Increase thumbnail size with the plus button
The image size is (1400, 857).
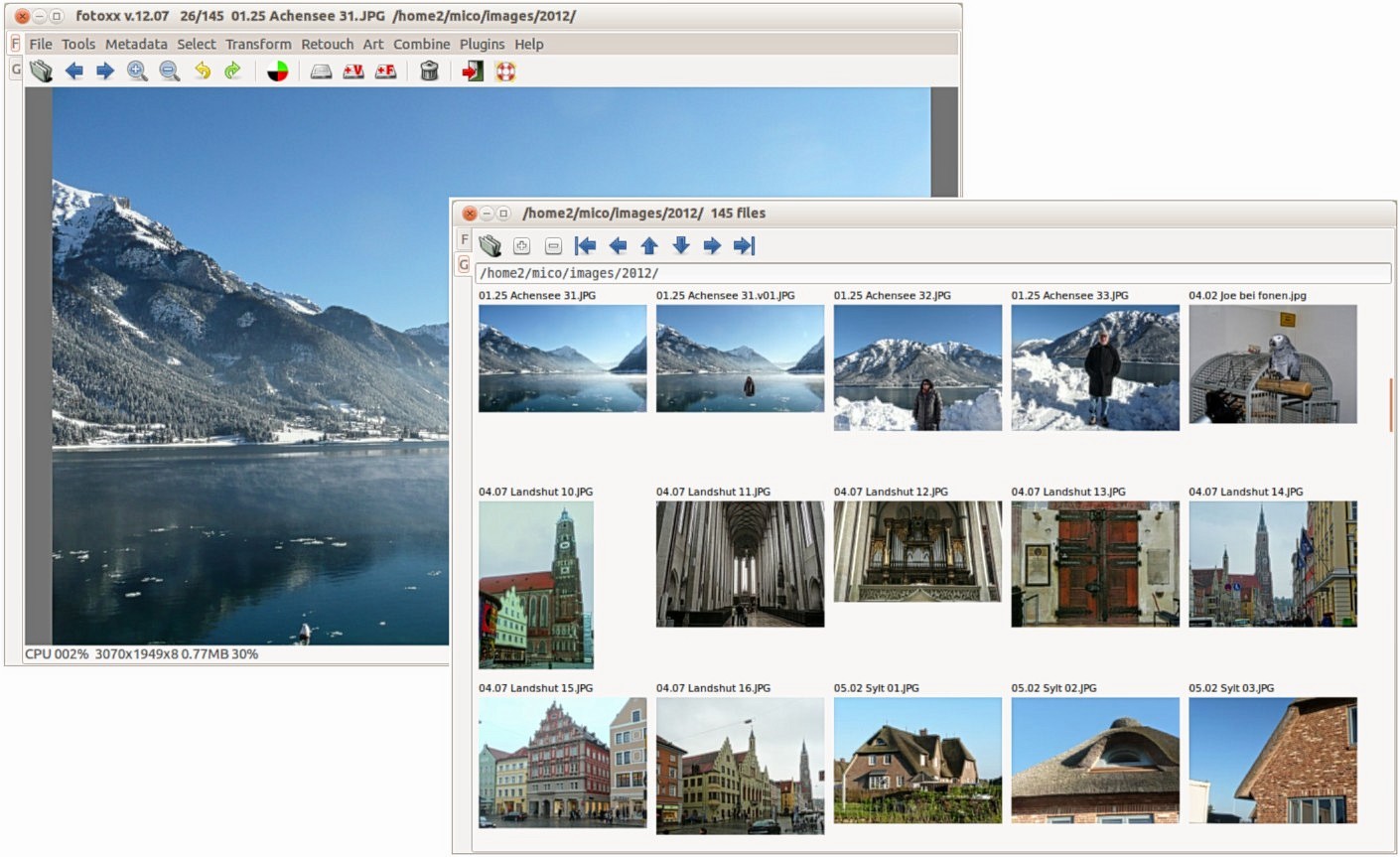pos(521,245)
